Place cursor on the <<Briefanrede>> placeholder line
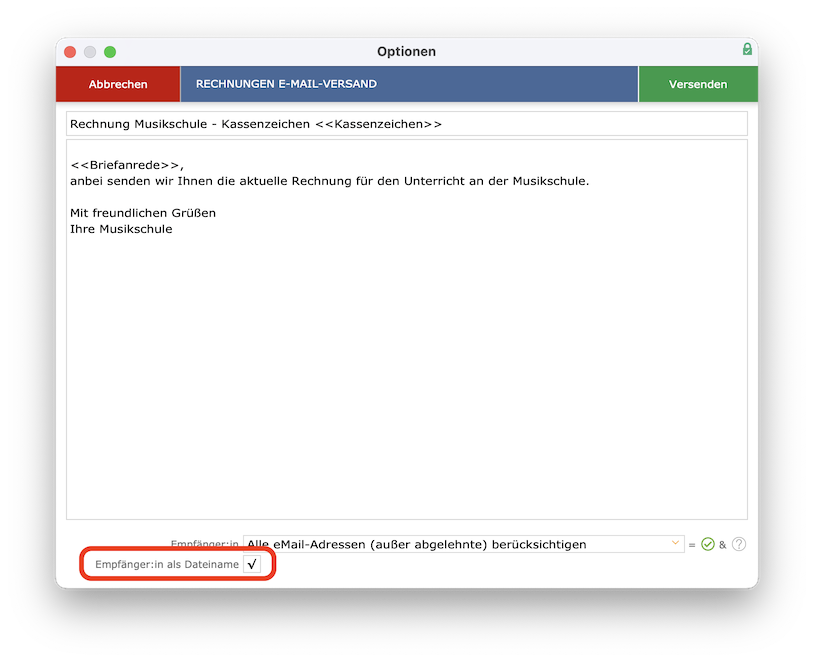The height and width of the screenshot is (662, 814). coord(127,165)
